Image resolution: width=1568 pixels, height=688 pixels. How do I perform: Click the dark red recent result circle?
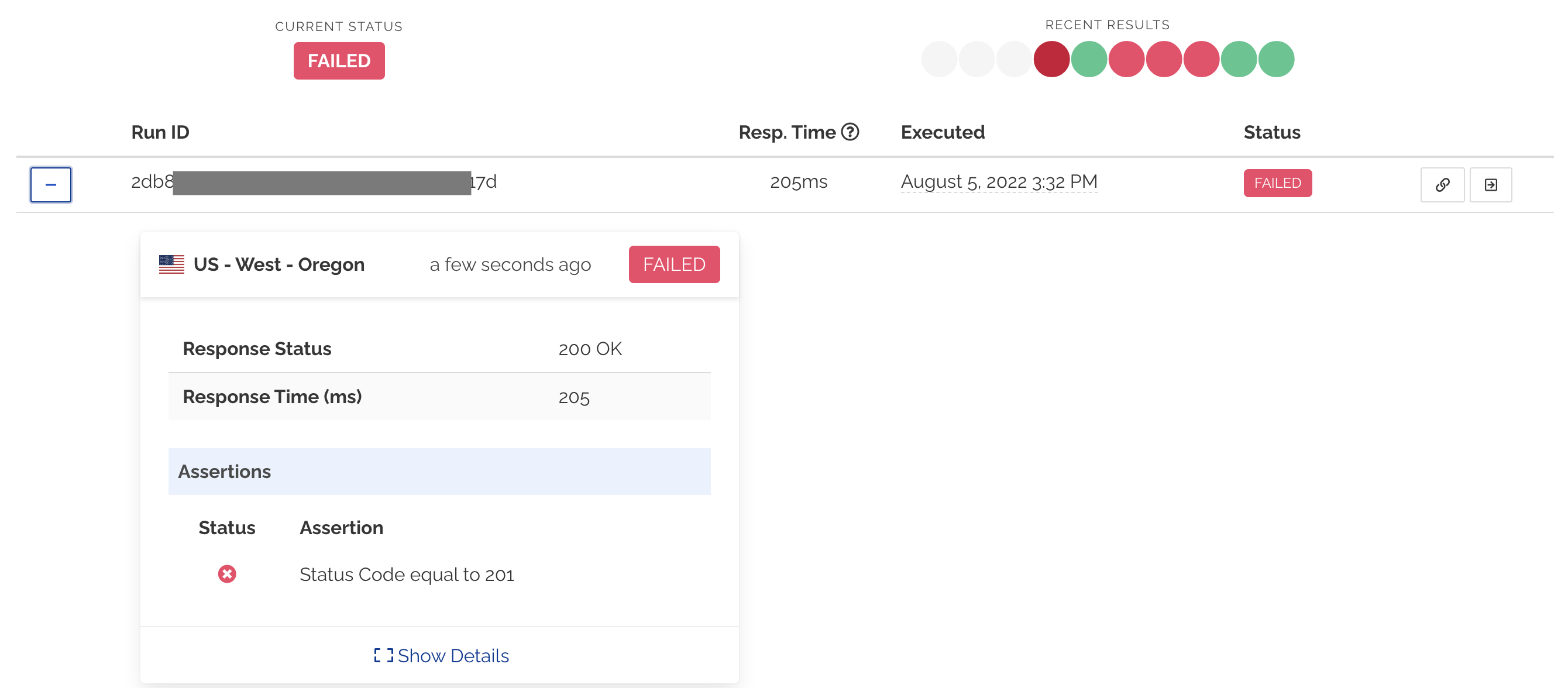point(1051,59)
